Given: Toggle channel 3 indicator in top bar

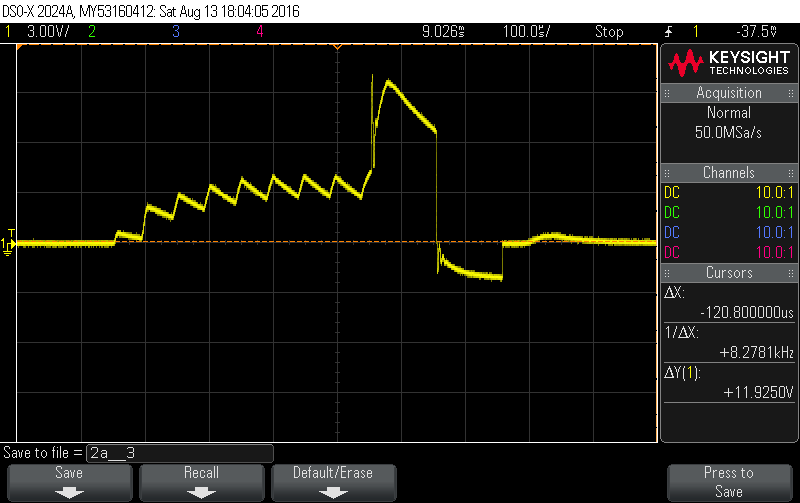Looking at the screenshot, I should click(175, 31).
